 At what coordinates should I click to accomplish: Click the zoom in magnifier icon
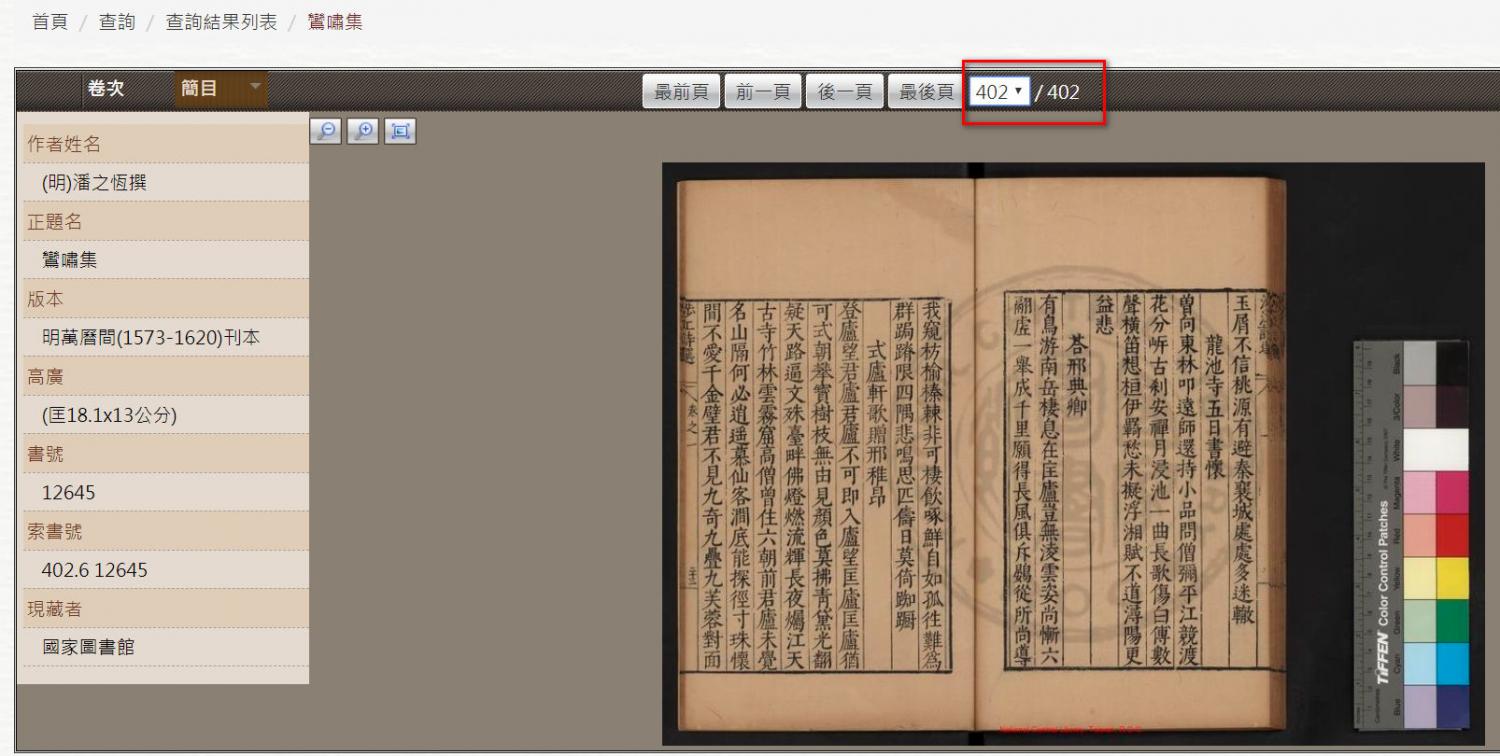363,131
